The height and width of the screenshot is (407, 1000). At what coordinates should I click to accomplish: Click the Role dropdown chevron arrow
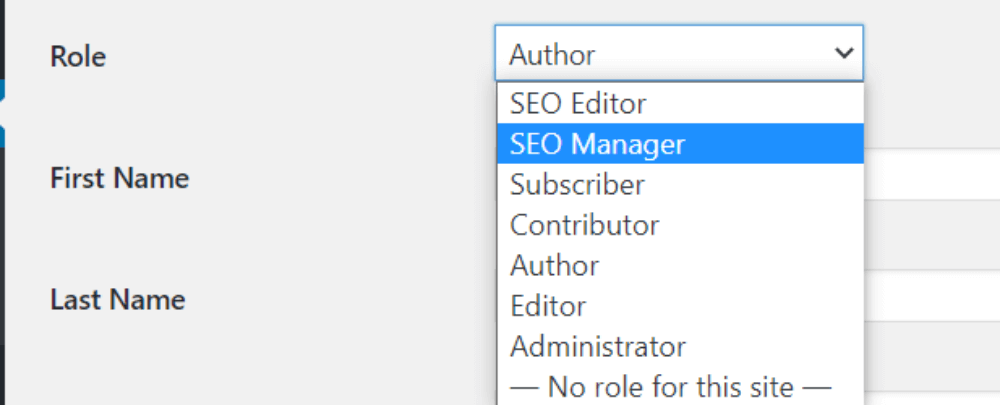844,54
